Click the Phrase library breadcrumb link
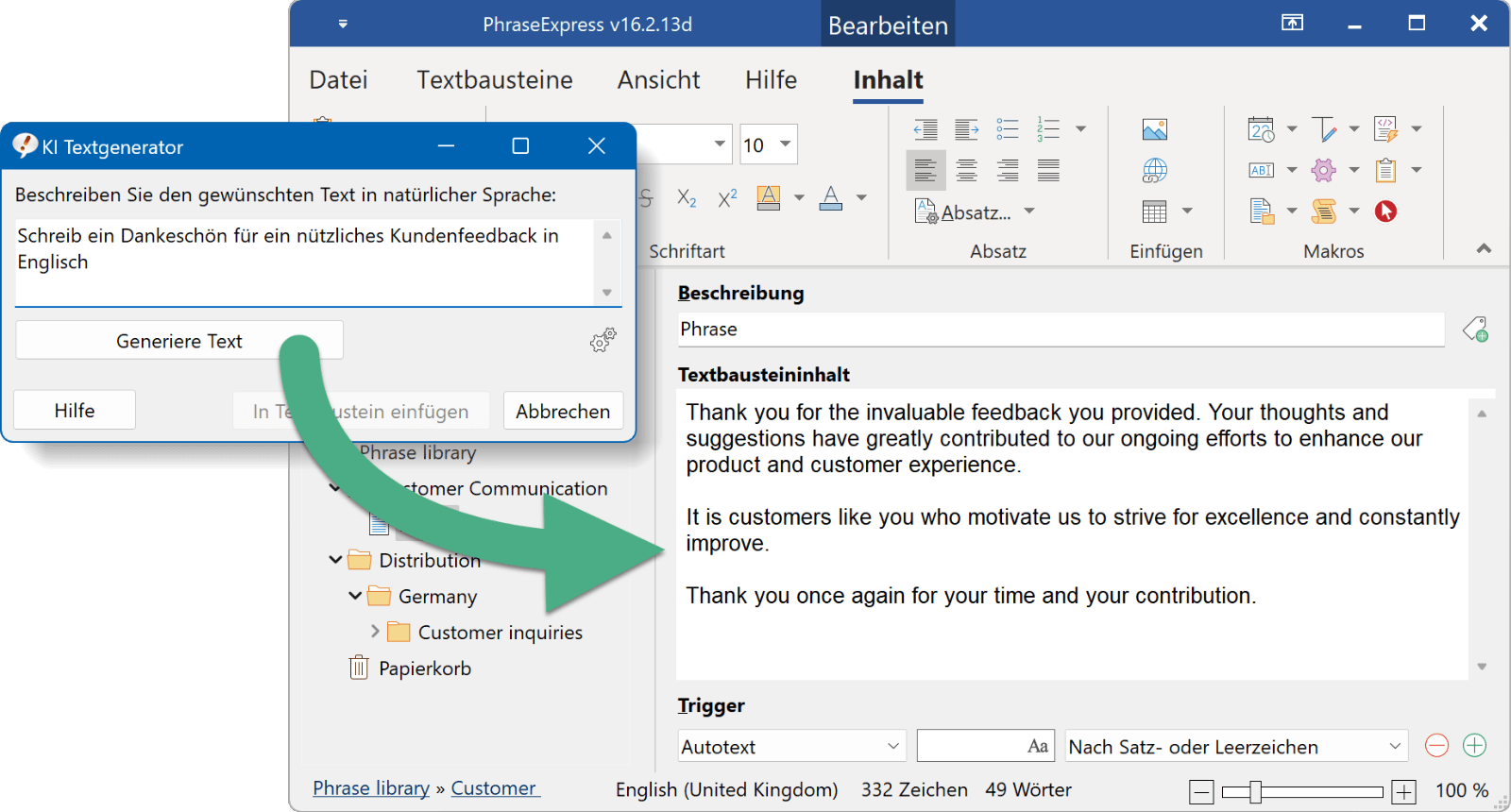Viewport: 1511px width, 812px height. (x=371, y=787)
